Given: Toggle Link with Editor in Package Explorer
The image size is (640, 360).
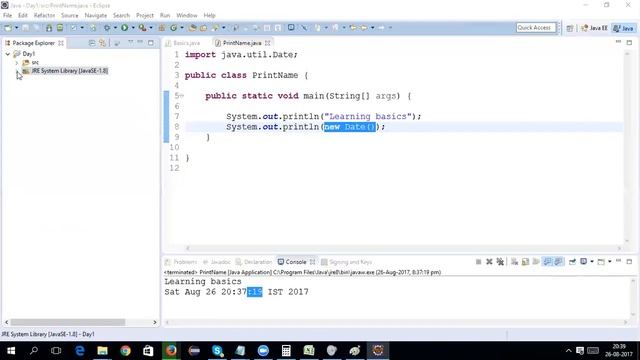Looking at the screenshot, I should point(103,43).
